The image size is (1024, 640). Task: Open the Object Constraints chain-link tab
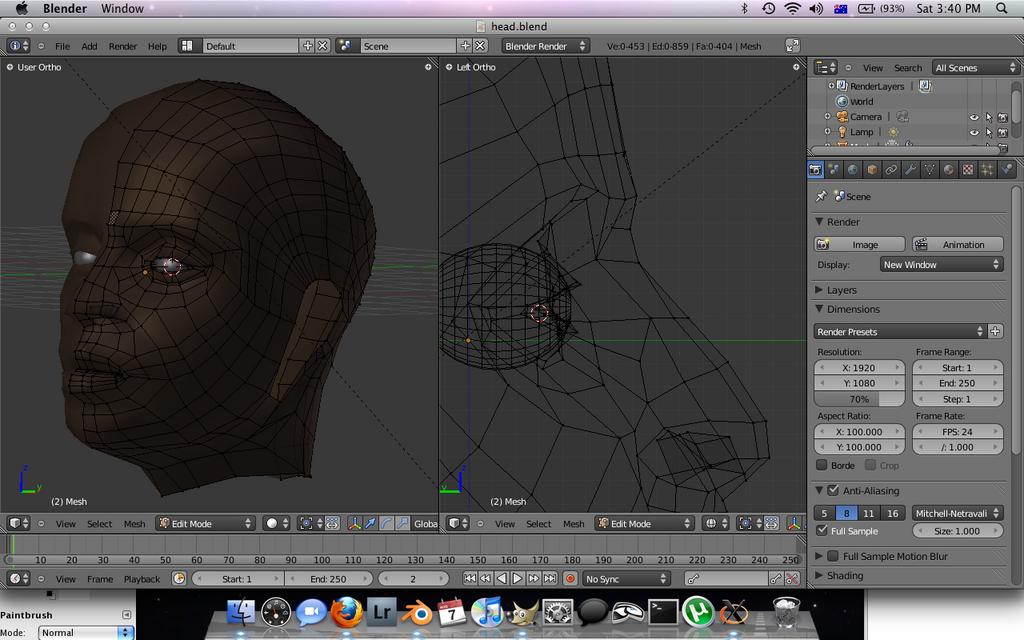point(891,170)
